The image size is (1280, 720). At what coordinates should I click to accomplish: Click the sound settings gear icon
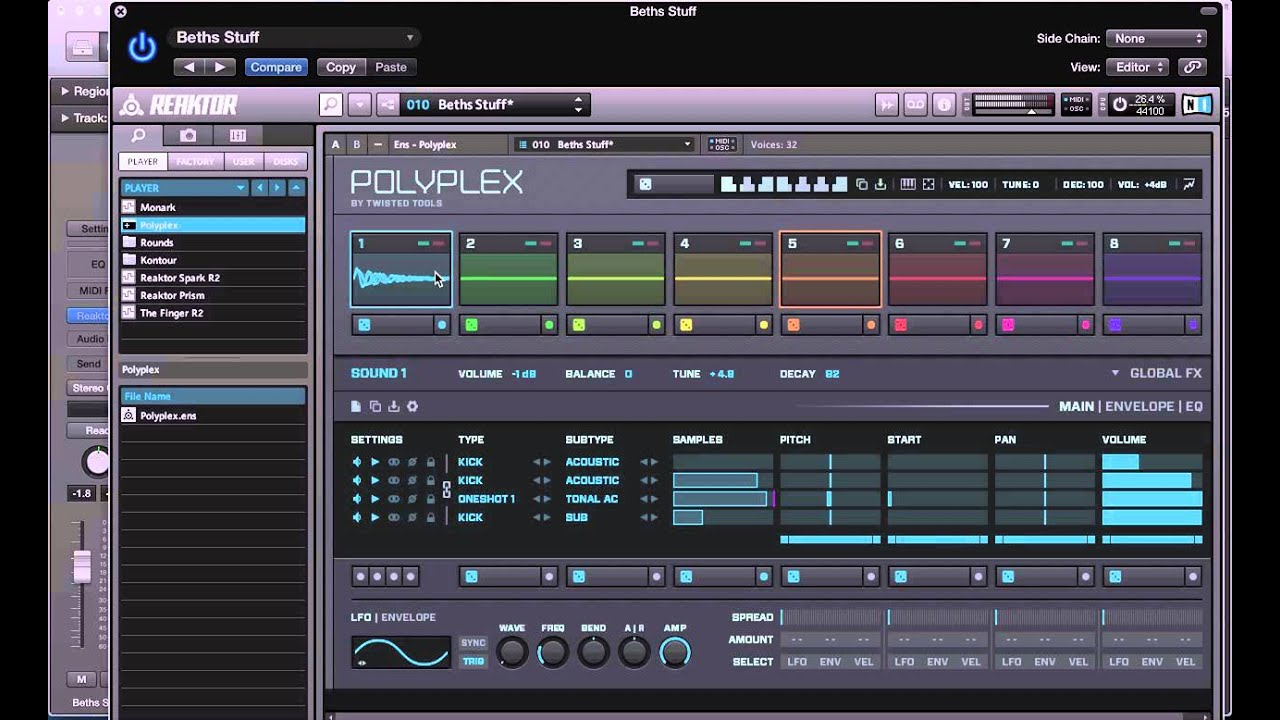412,406
